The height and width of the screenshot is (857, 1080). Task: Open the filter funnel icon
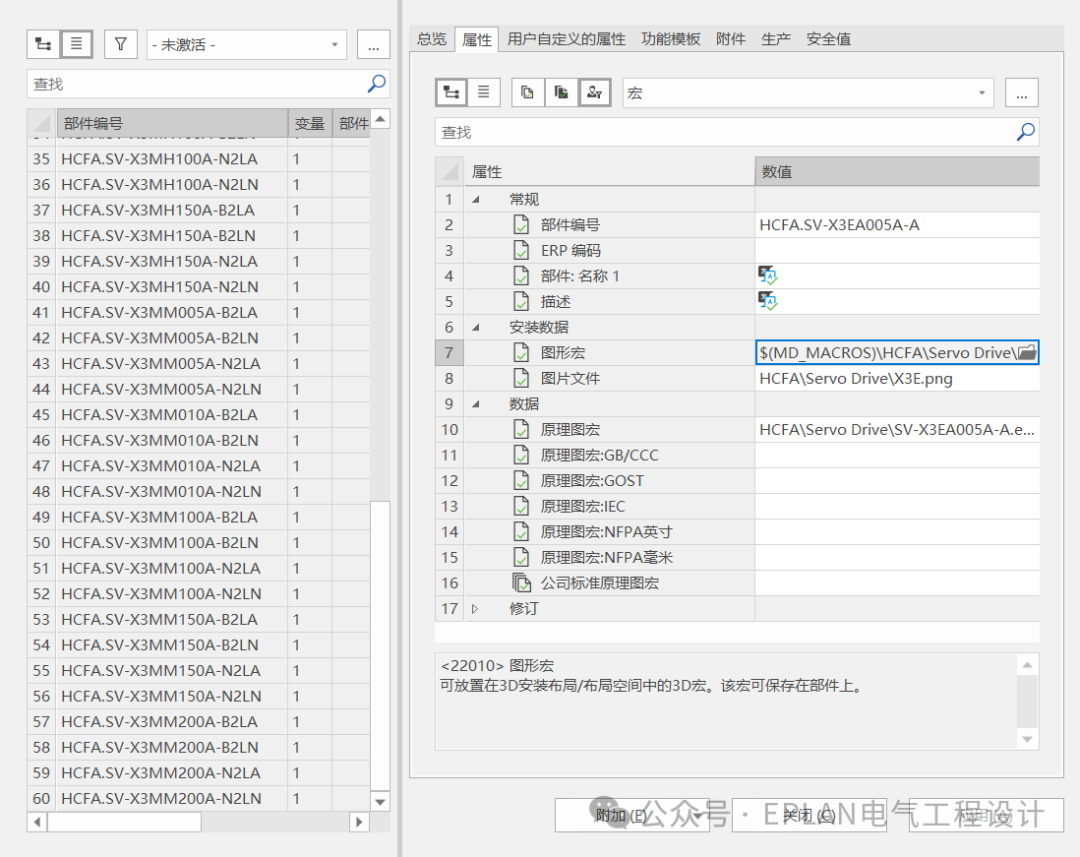point(121,45)
